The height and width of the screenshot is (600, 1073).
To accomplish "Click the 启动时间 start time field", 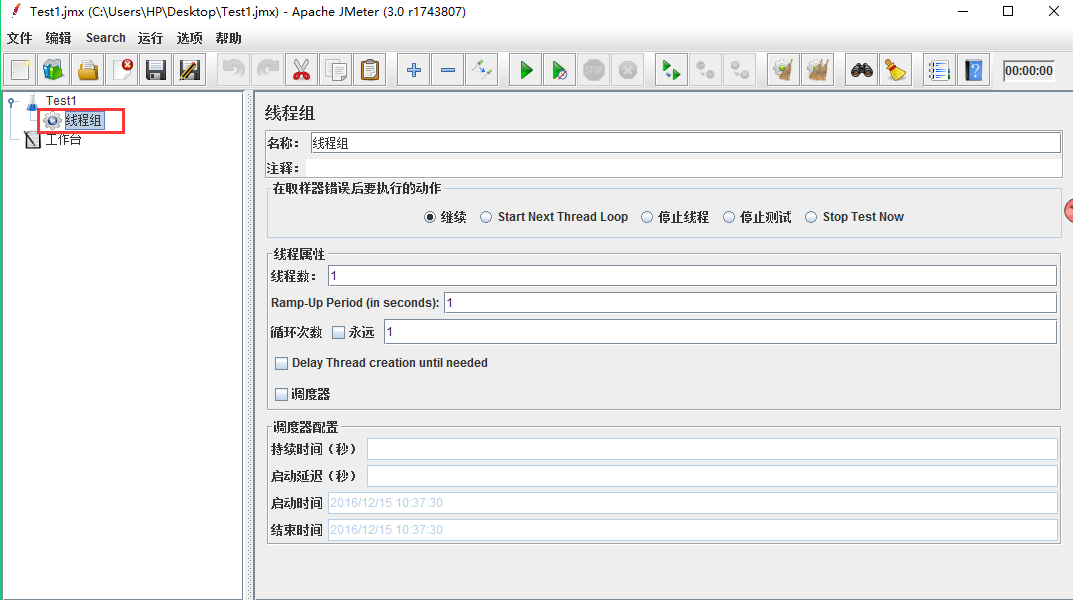I will pos(693,503).
